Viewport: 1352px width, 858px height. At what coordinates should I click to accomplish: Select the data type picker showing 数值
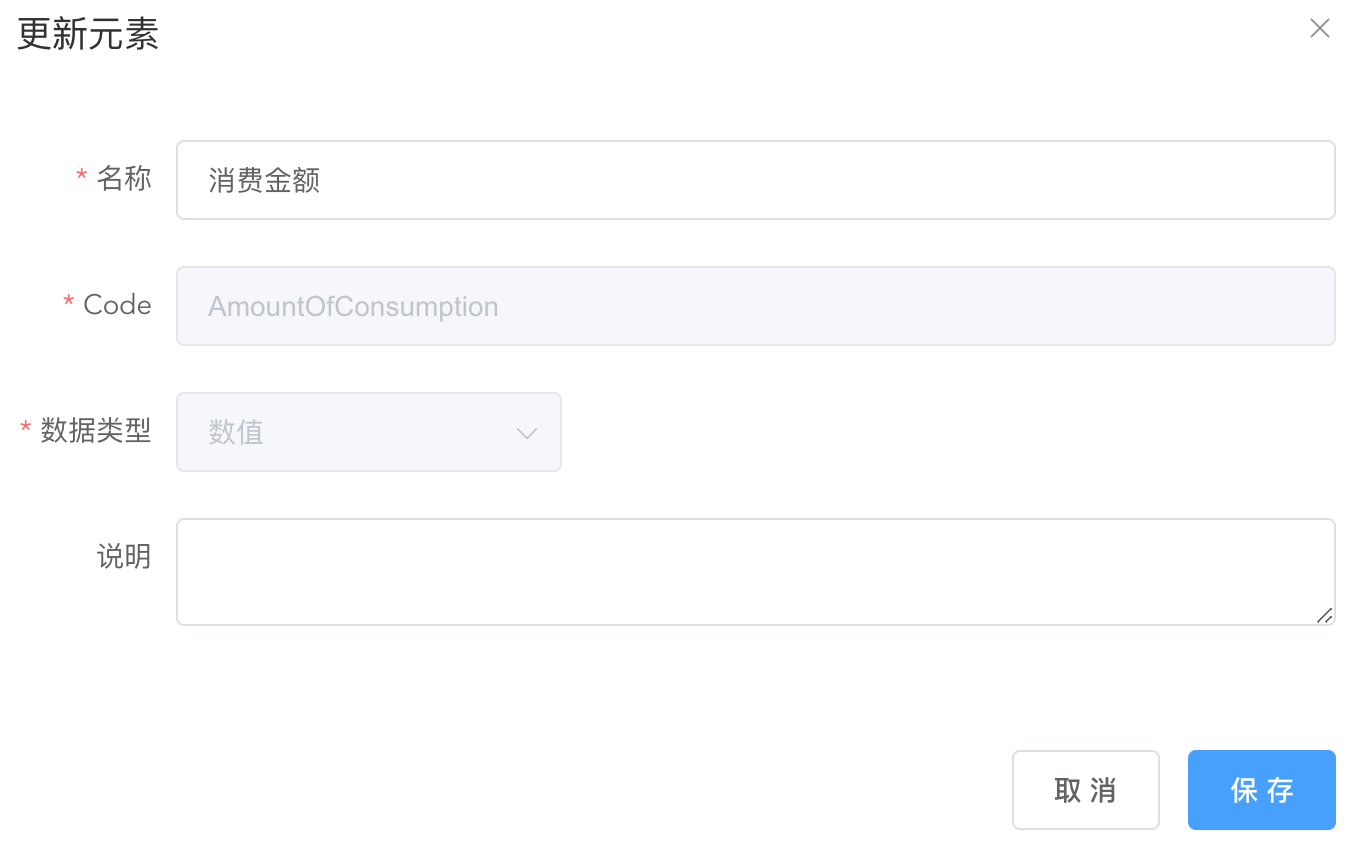click(368, 432)
